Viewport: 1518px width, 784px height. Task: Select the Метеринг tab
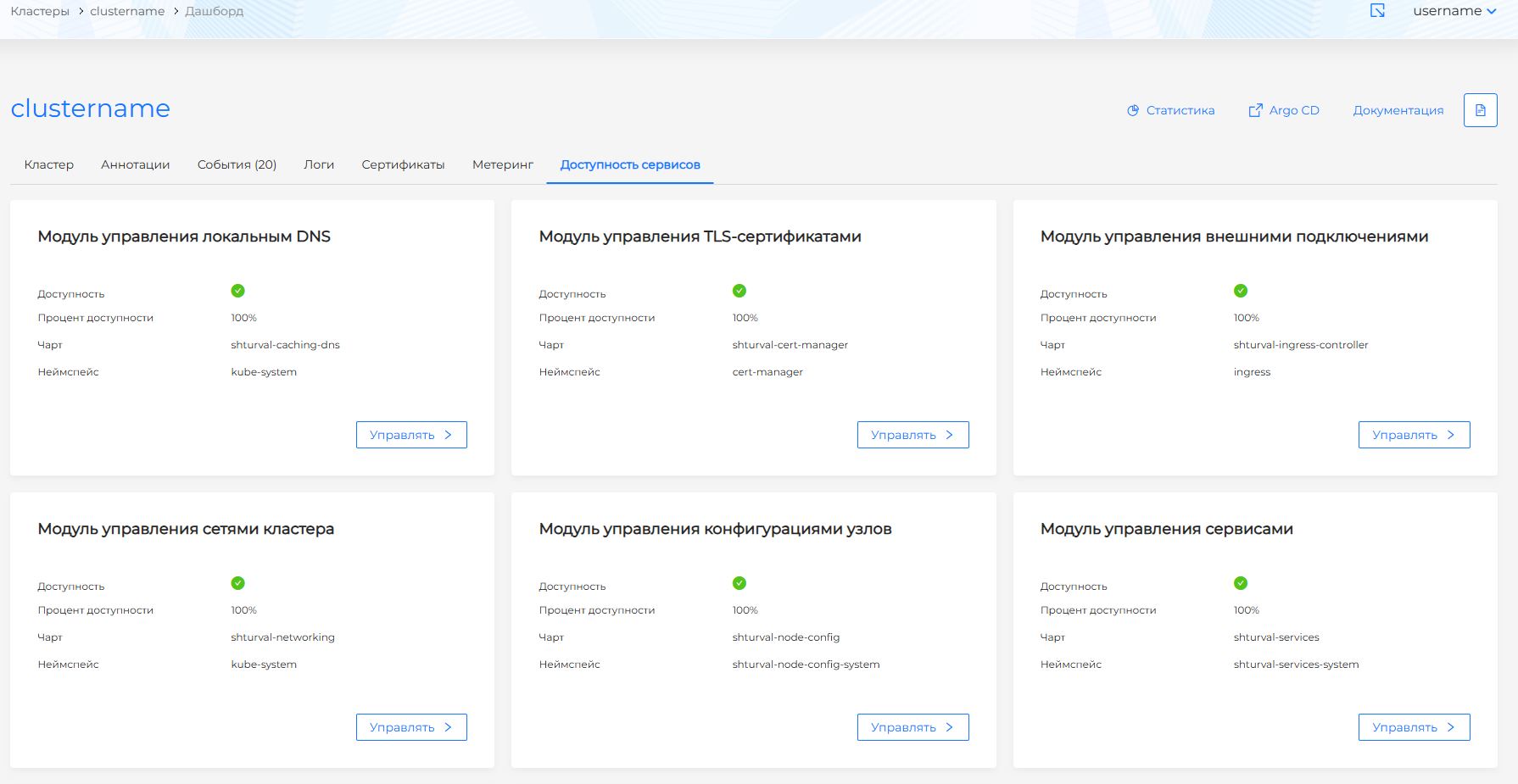pyautogui.click(x=502, y=164)
